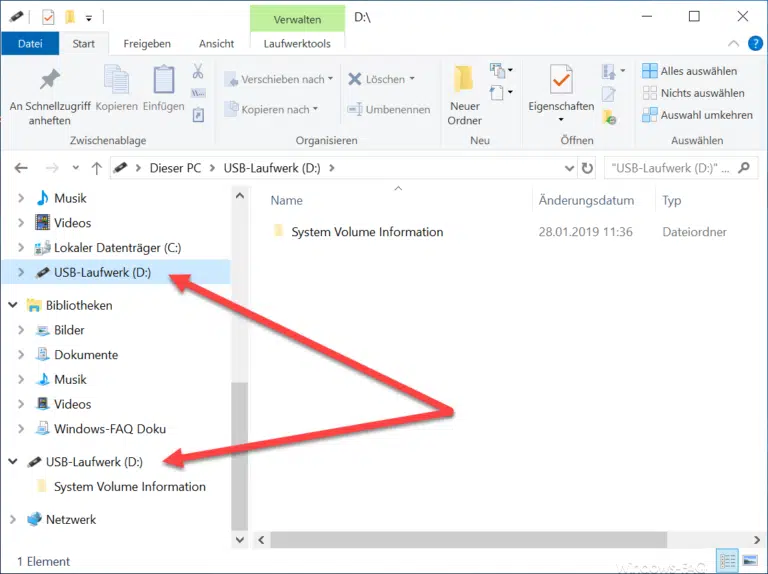This screenshot has width=768, height=574.
Task: Switch to the Ansicht ribbon tab
Action: [216, 43]
